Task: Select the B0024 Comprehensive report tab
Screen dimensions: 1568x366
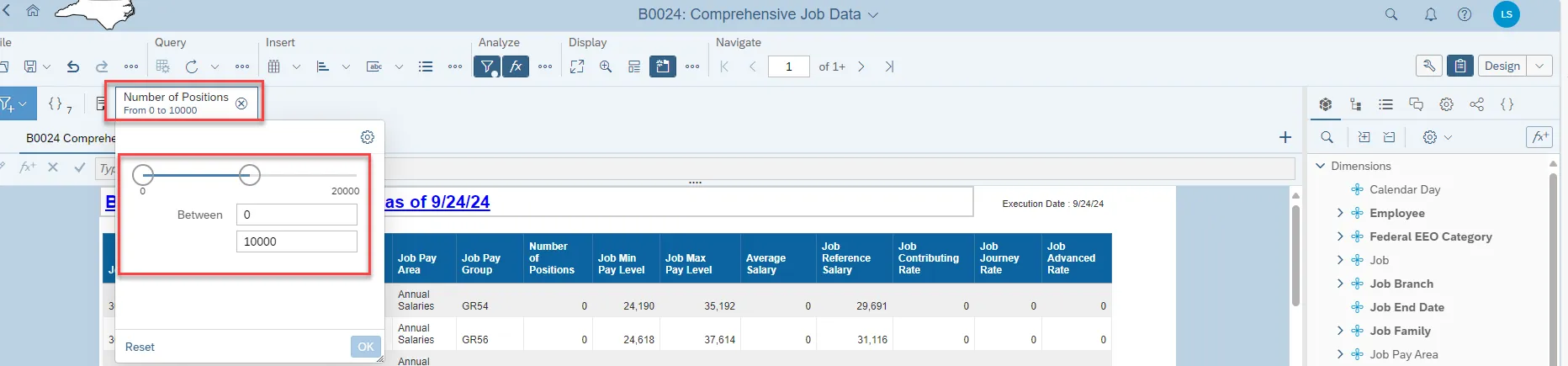Action: [x=71, y=138]
